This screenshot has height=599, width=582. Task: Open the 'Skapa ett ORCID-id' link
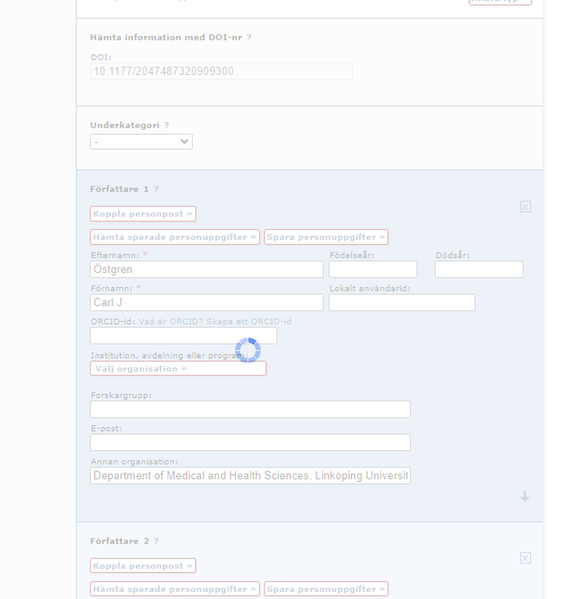(x=249, y=322)
